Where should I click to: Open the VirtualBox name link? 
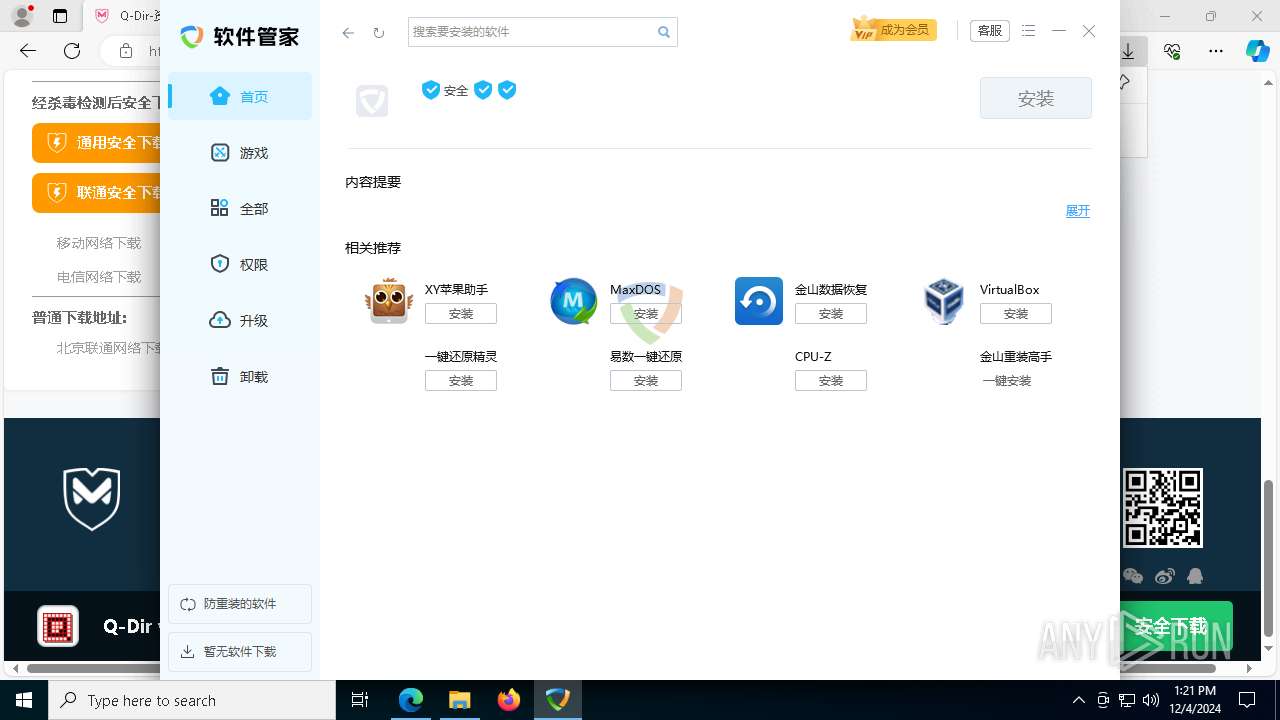[x=1010, y=290]
